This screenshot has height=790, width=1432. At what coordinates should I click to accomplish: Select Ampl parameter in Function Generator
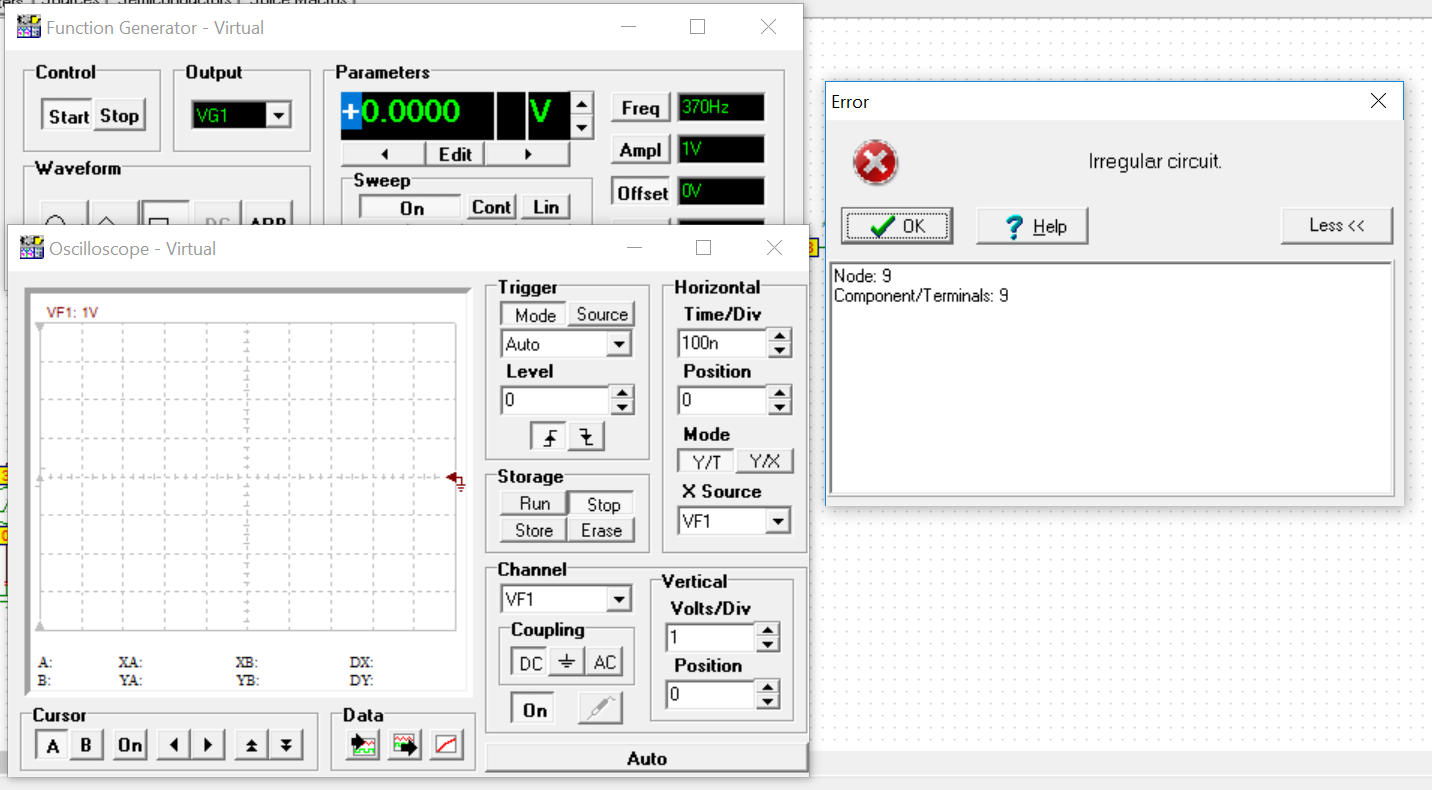click(640, 150)
